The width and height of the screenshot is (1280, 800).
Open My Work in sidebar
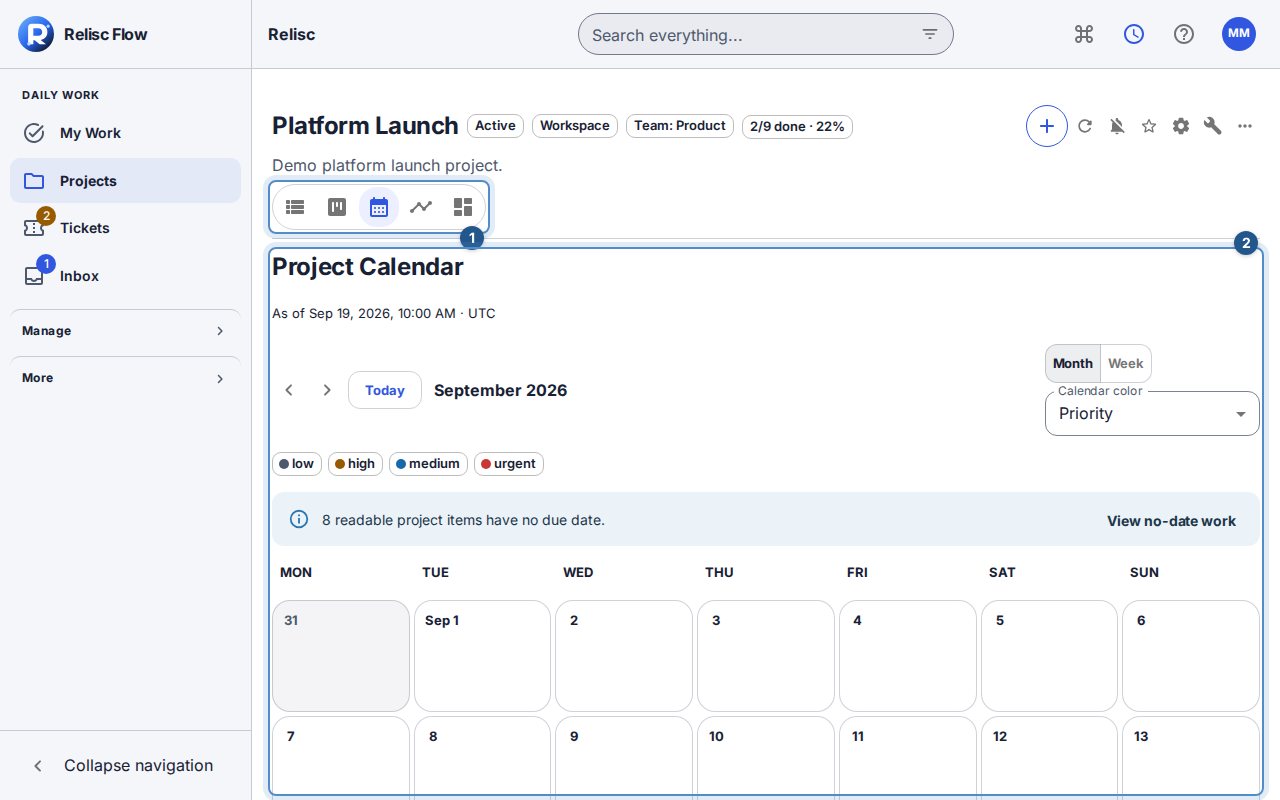pos(126,133)
